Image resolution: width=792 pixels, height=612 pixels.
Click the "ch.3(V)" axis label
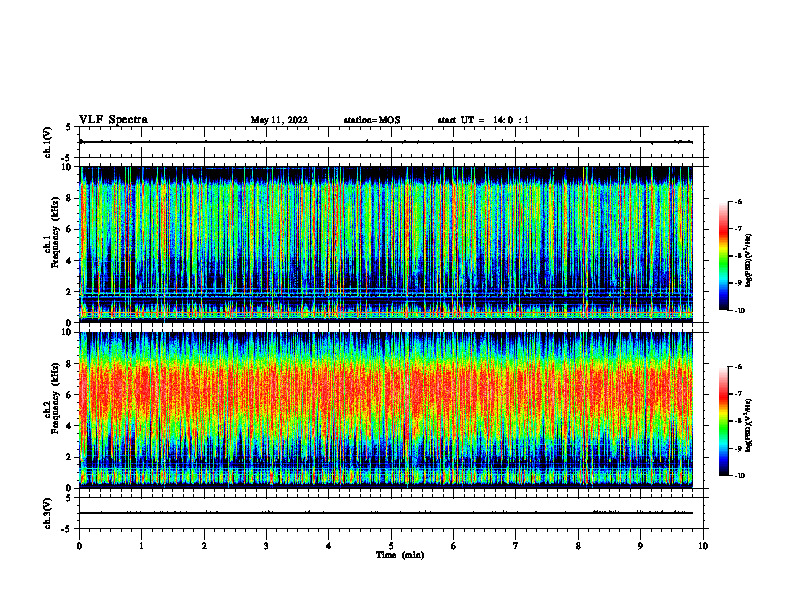pos(48,513)
